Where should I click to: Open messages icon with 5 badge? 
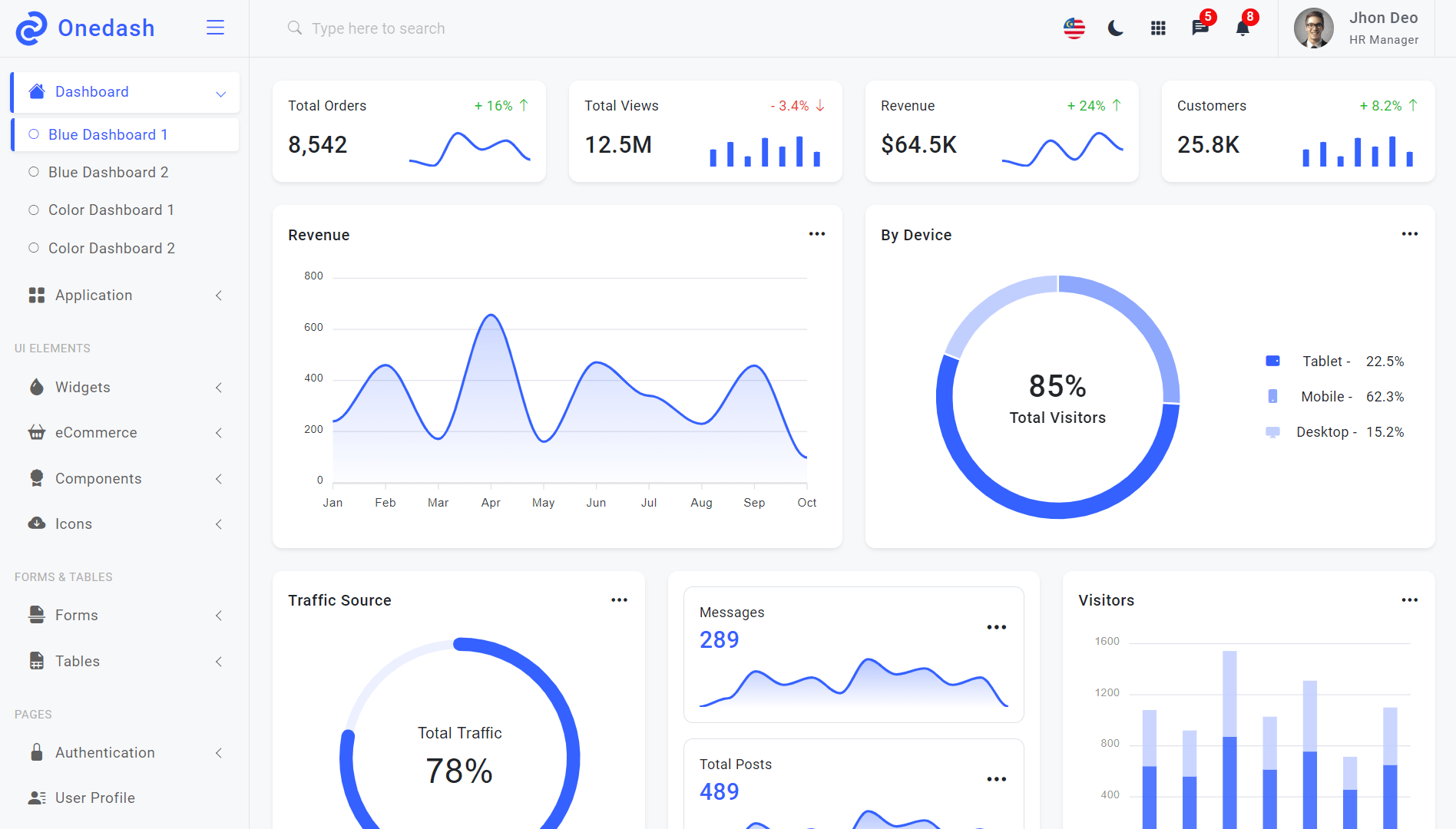tap(1200, 28)
